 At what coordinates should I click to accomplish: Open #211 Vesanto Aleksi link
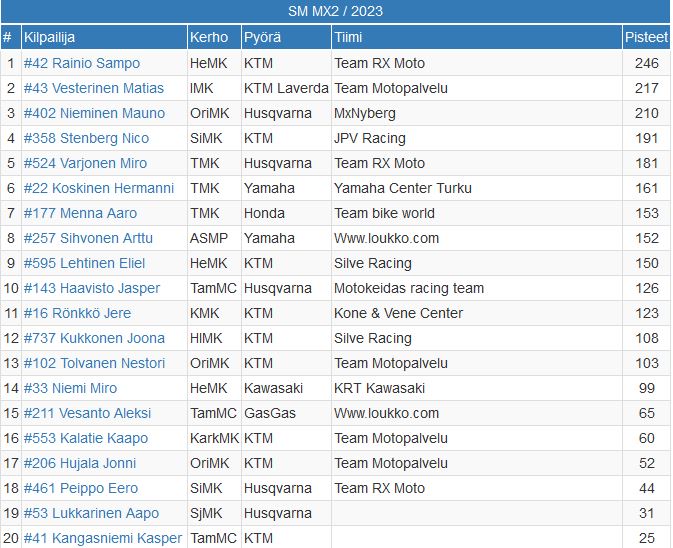point(87,413)
